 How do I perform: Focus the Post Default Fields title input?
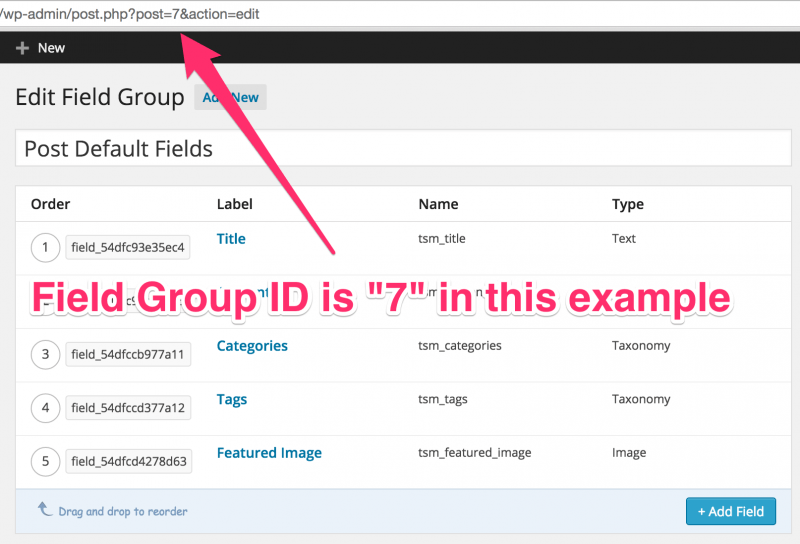(x=403, y=149)
